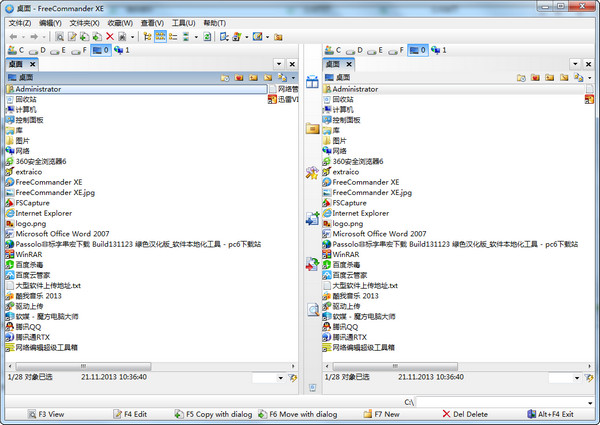Select drive D in left panel drive bar
Image resolution: width=600 pixels, height=425 pixels.
(x=38, y=50)
